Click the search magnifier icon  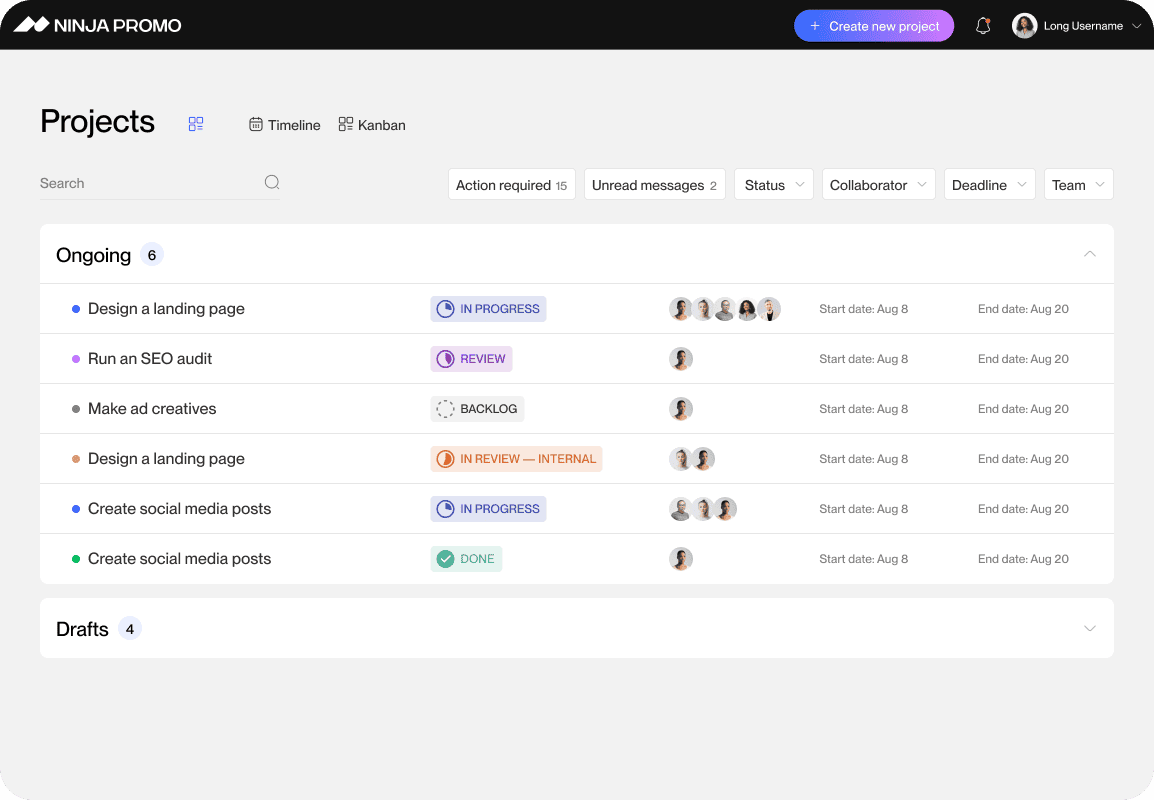(x=272, y=182)
